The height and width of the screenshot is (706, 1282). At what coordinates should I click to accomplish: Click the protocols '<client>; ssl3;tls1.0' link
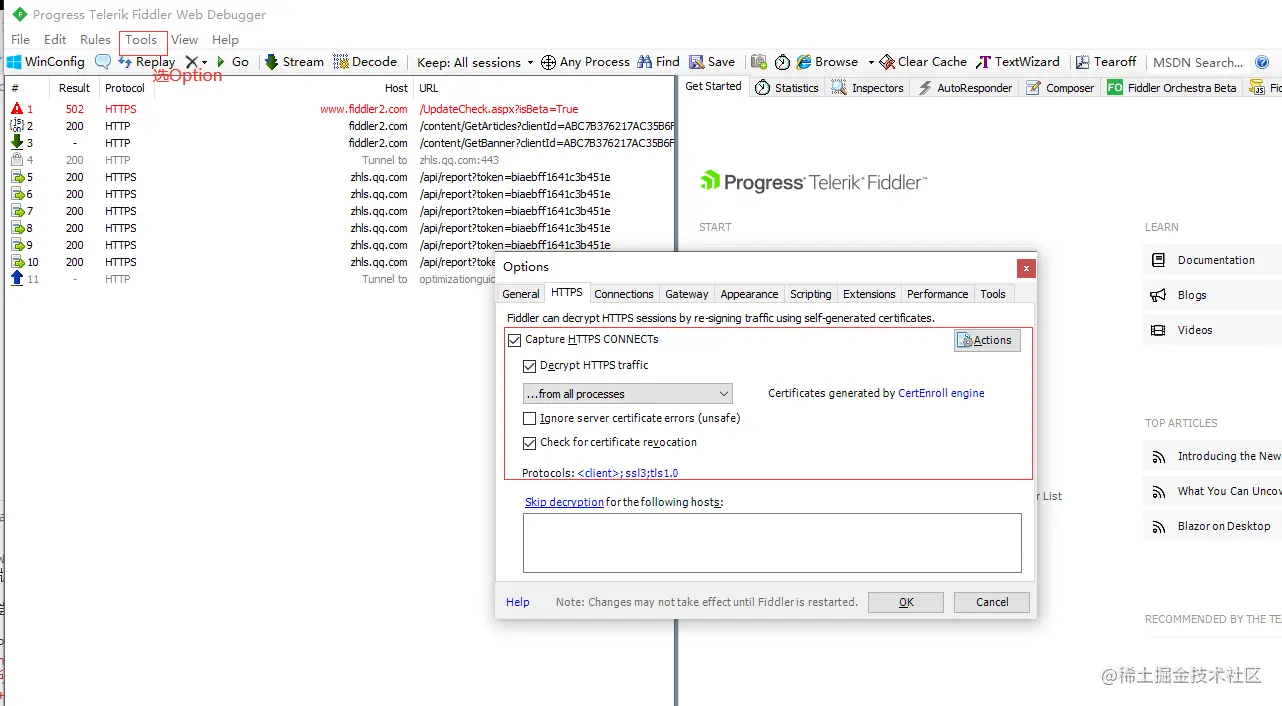tap(628, 473)
